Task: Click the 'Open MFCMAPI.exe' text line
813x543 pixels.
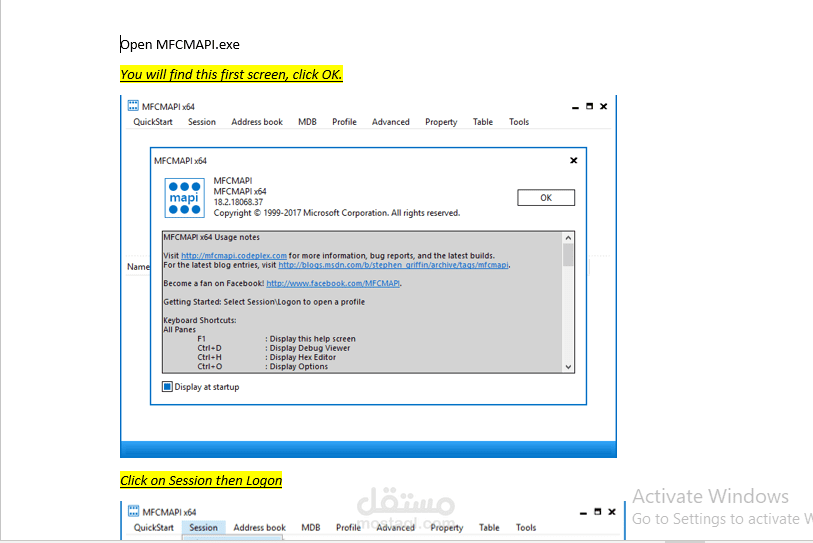Action: coord(180,45)
